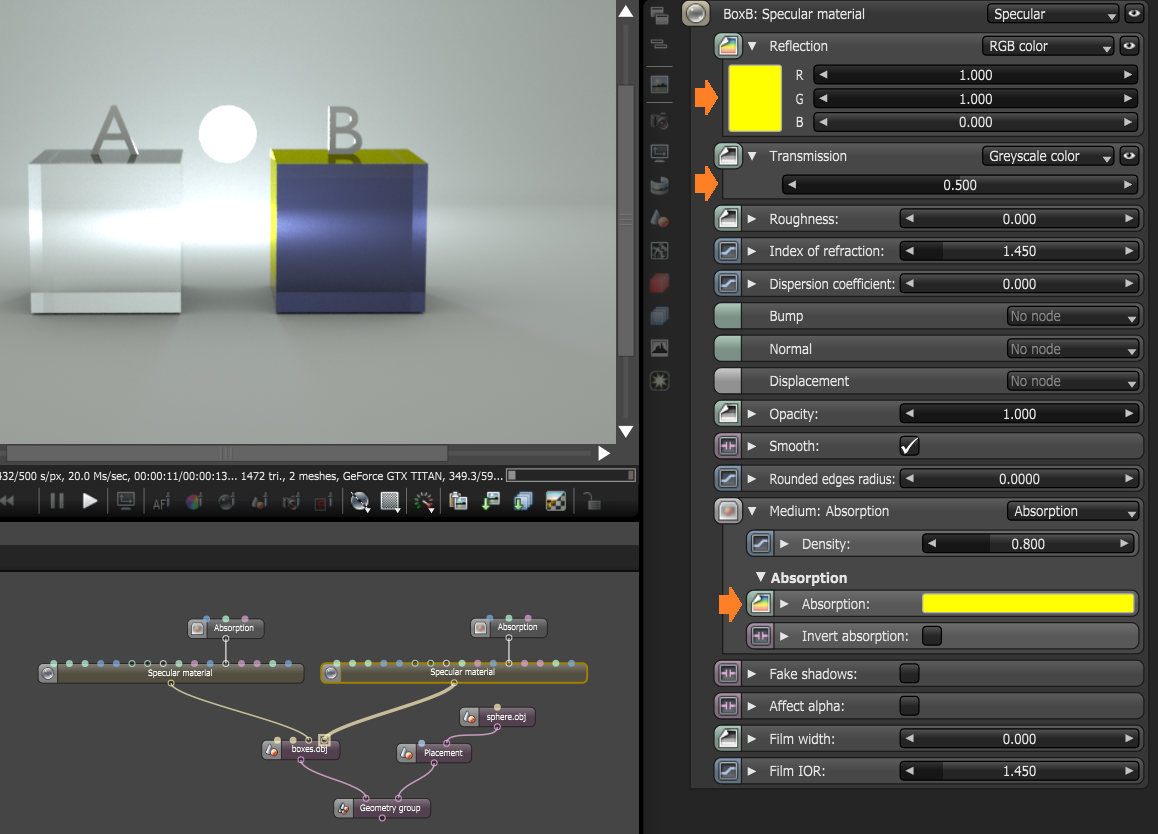Click the eye picker button beside the Reflection dropdown
The height and width of the screenshot is (834, 1158).
point(1129,46)
